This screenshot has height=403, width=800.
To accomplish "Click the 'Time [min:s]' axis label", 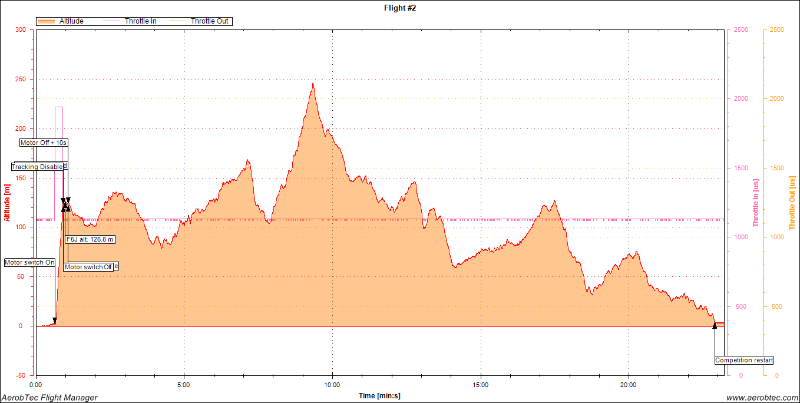I will (380, 396).
